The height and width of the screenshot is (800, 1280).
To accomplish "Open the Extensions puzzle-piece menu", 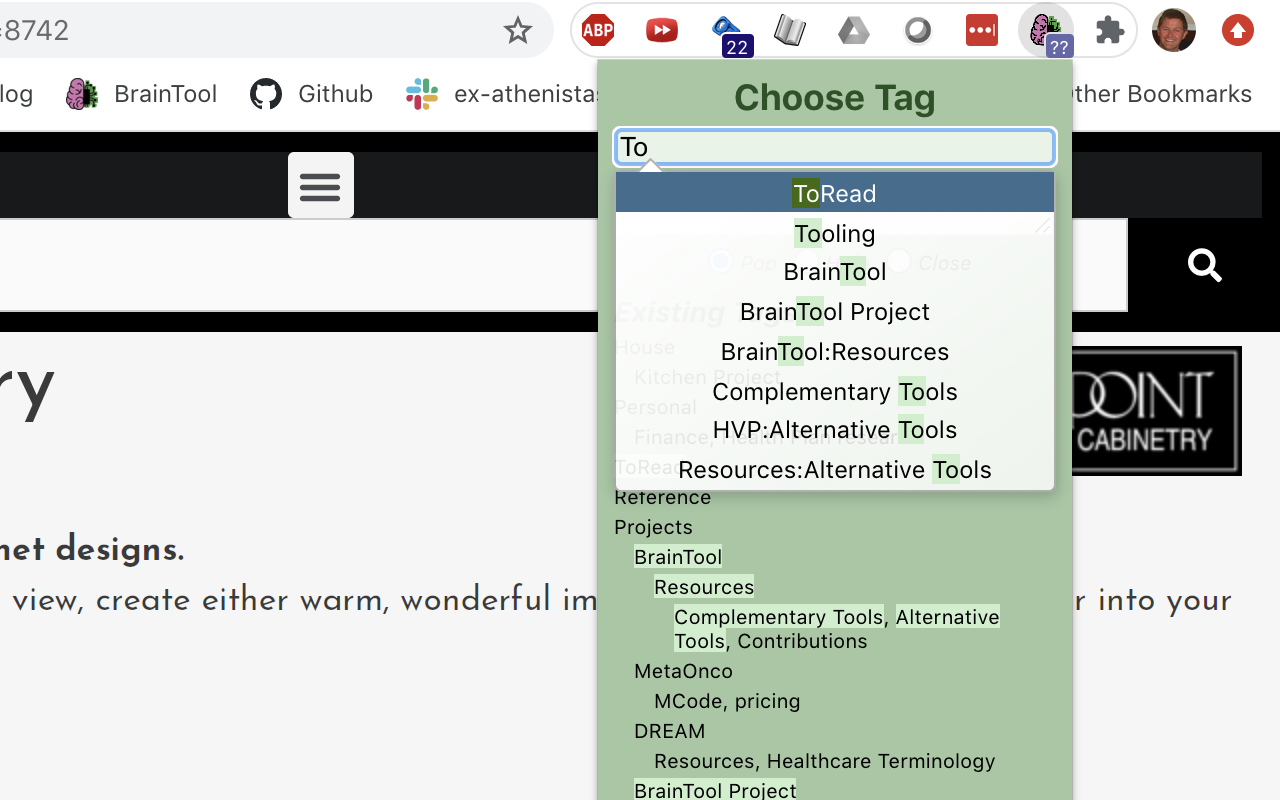I will pos(1109,31).
